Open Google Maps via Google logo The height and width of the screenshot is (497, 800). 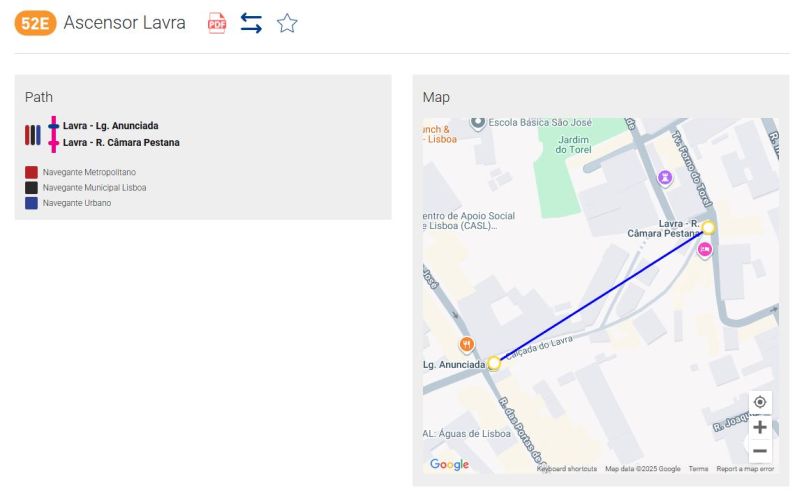point(449,464)
